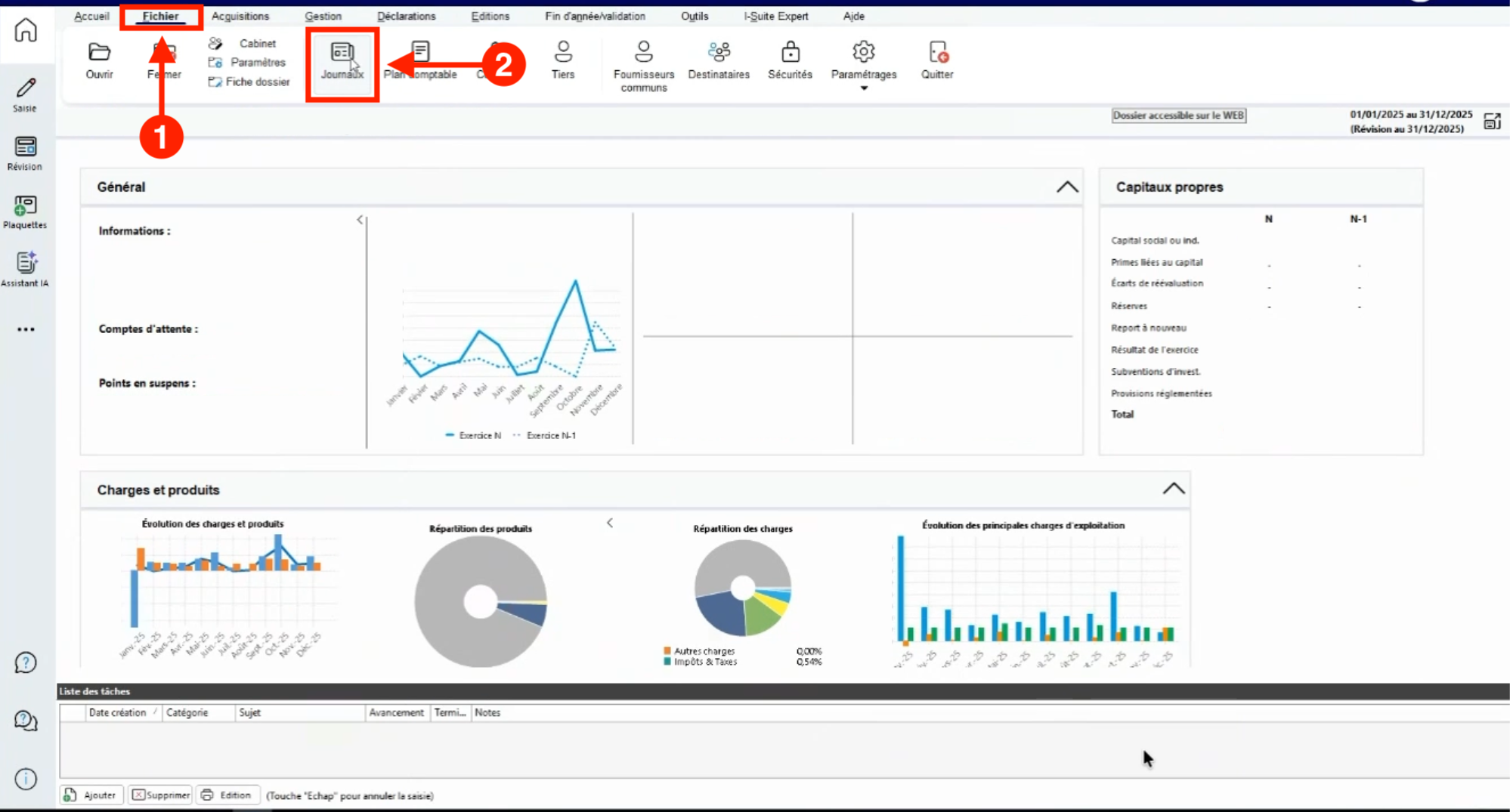Show more sidebar options (three dots)

(26, 329)
